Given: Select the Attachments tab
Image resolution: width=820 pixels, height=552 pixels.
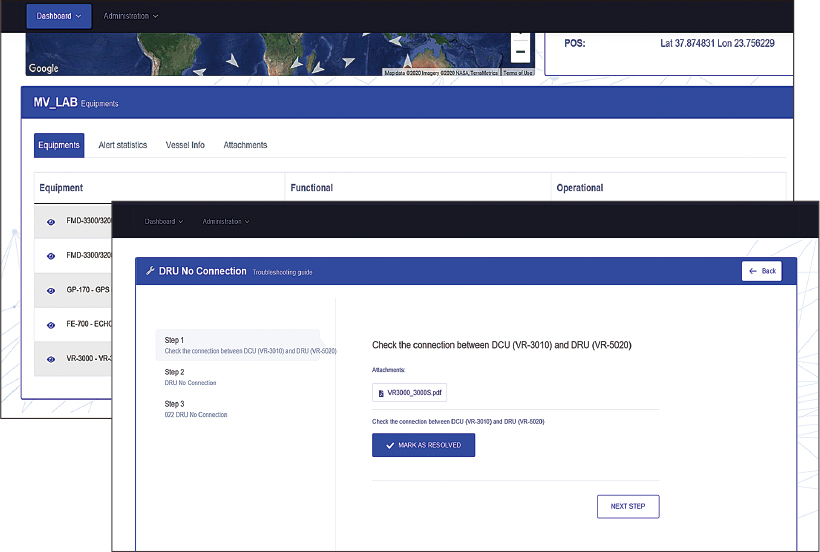Looking at the screenshot, I should tap(245, 145).
